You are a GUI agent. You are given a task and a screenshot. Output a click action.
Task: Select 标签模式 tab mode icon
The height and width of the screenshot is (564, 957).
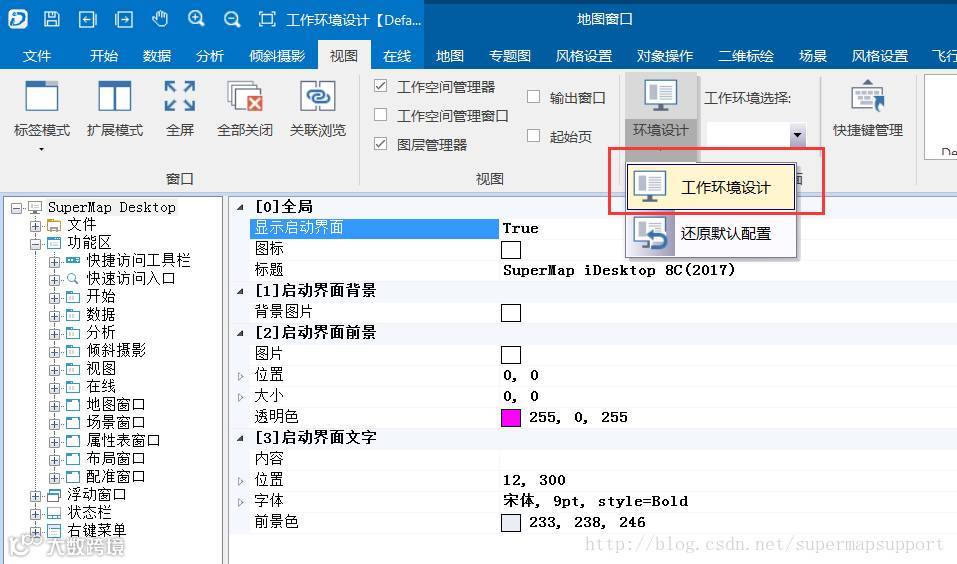click(42, 97)
